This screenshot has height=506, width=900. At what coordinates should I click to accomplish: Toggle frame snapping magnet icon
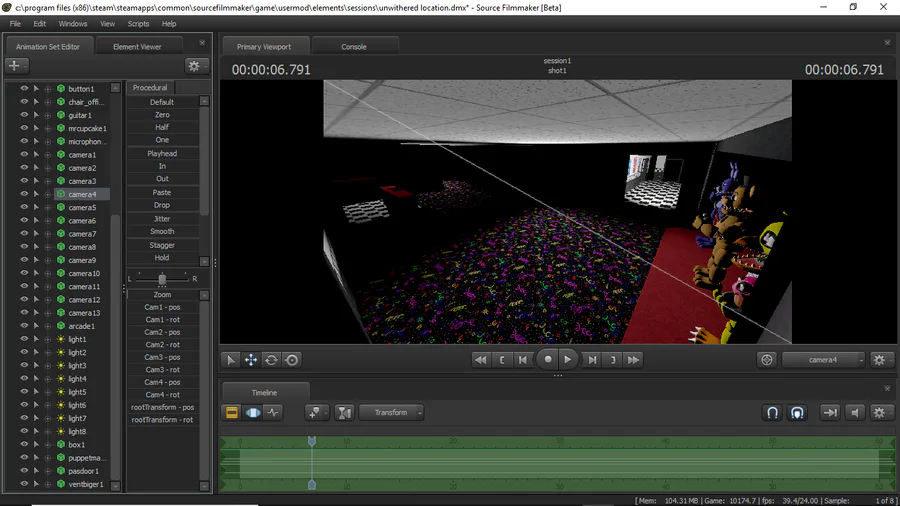(797, 412)
